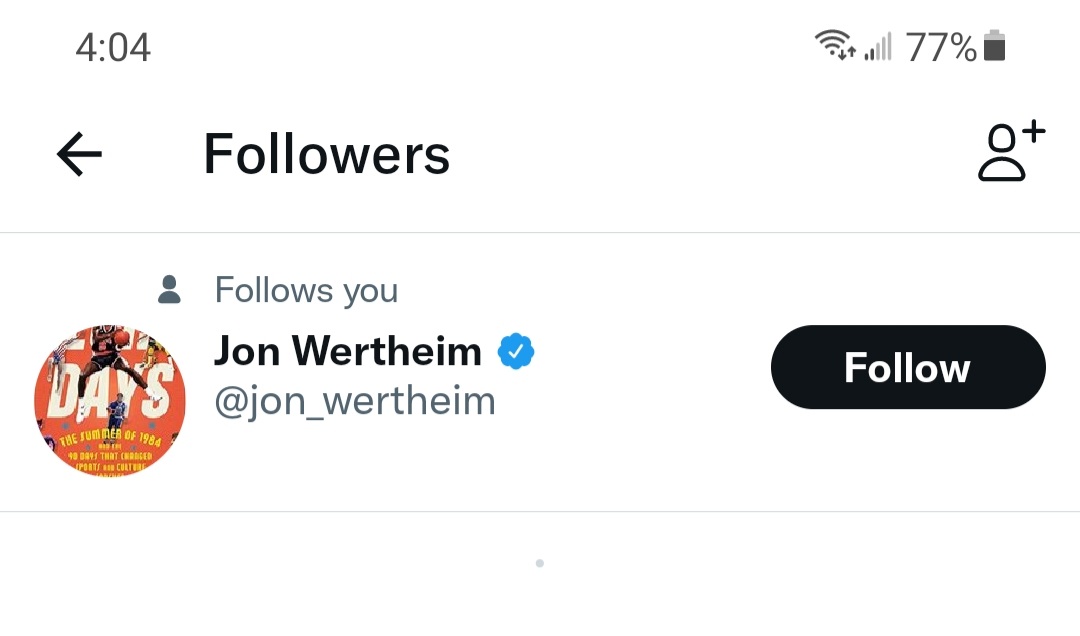Tap the 77% battery percentage
The height and width of the screenshot is (636, 1080).
tap(941, 48)
